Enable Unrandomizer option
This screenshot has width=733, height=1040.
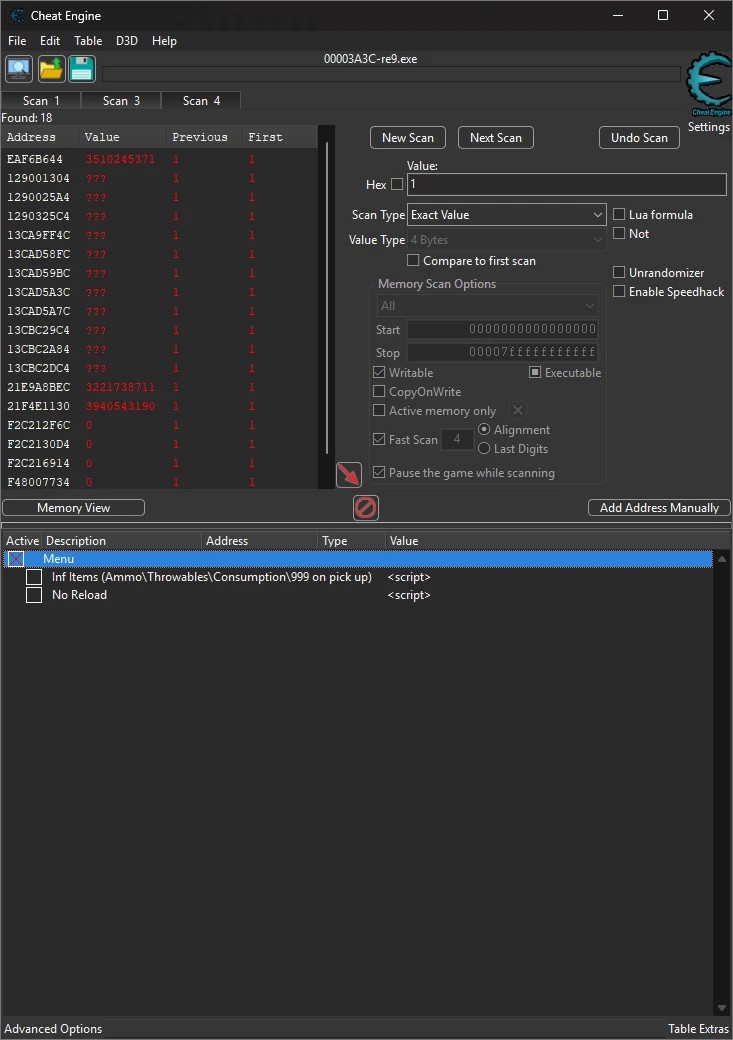(x=619, y=273)
